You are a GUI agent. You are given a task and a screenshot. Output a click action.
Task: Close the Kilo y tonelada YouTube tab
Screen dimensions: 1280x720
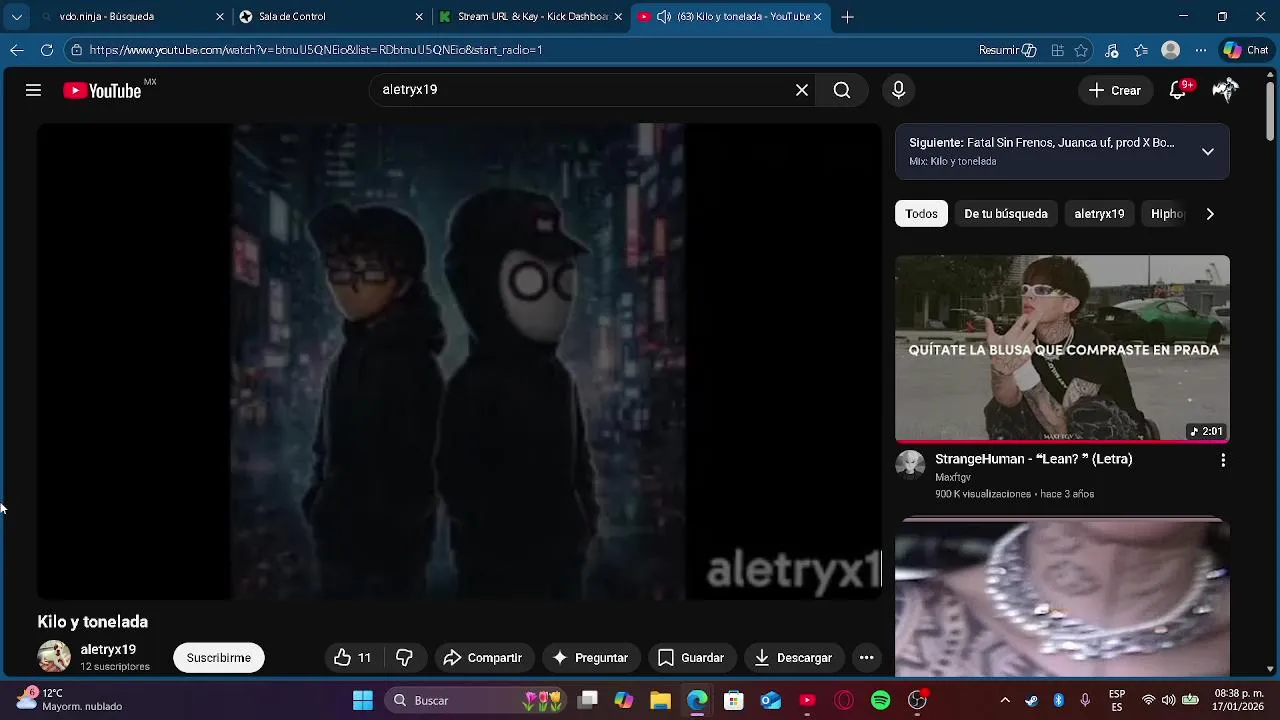pyautogui.click(x=818, y=17)
